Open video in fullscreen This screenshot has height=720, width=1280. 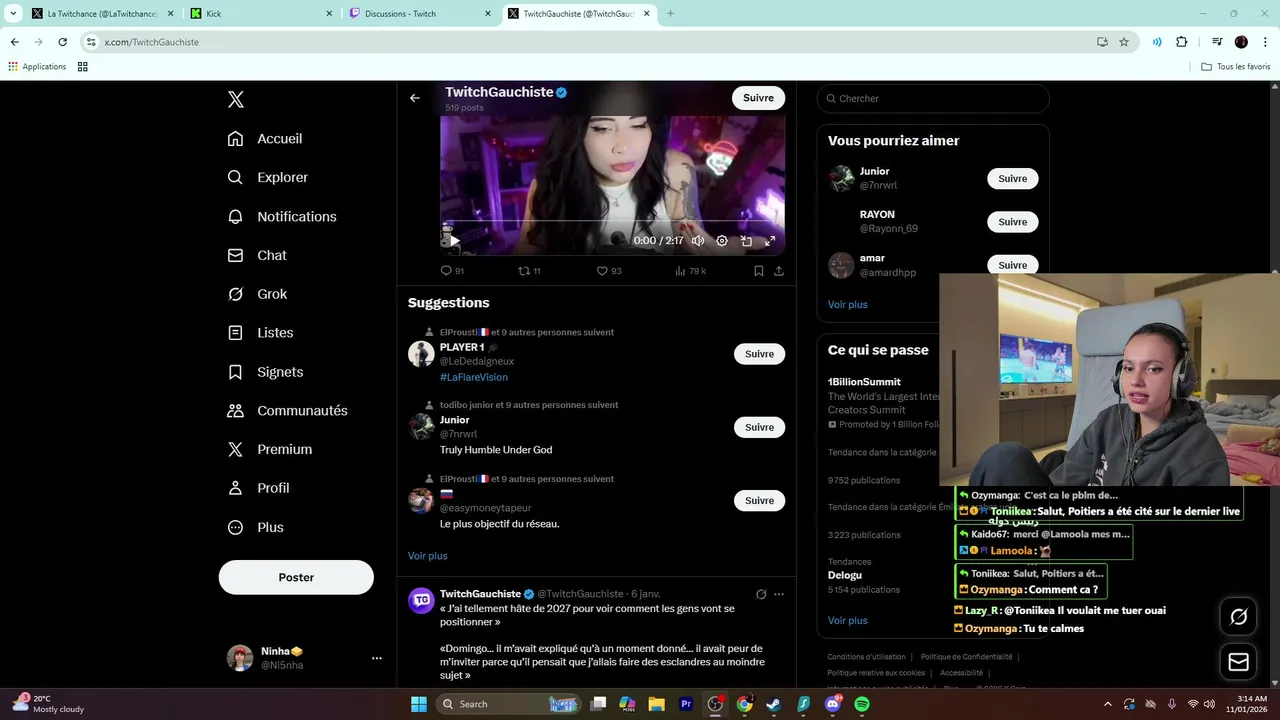[770, 241]
